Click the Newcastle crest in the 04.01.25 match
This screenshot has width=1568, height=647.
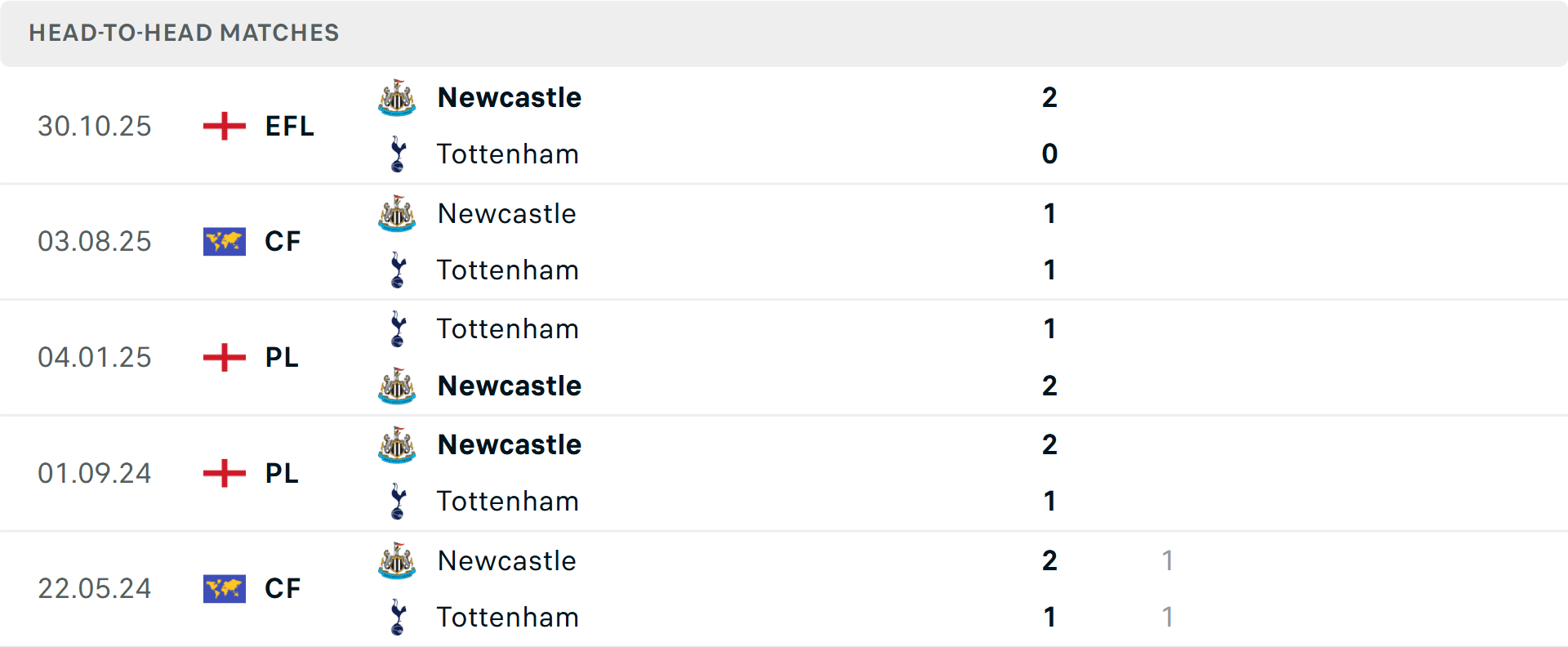[x=396, y=386]
